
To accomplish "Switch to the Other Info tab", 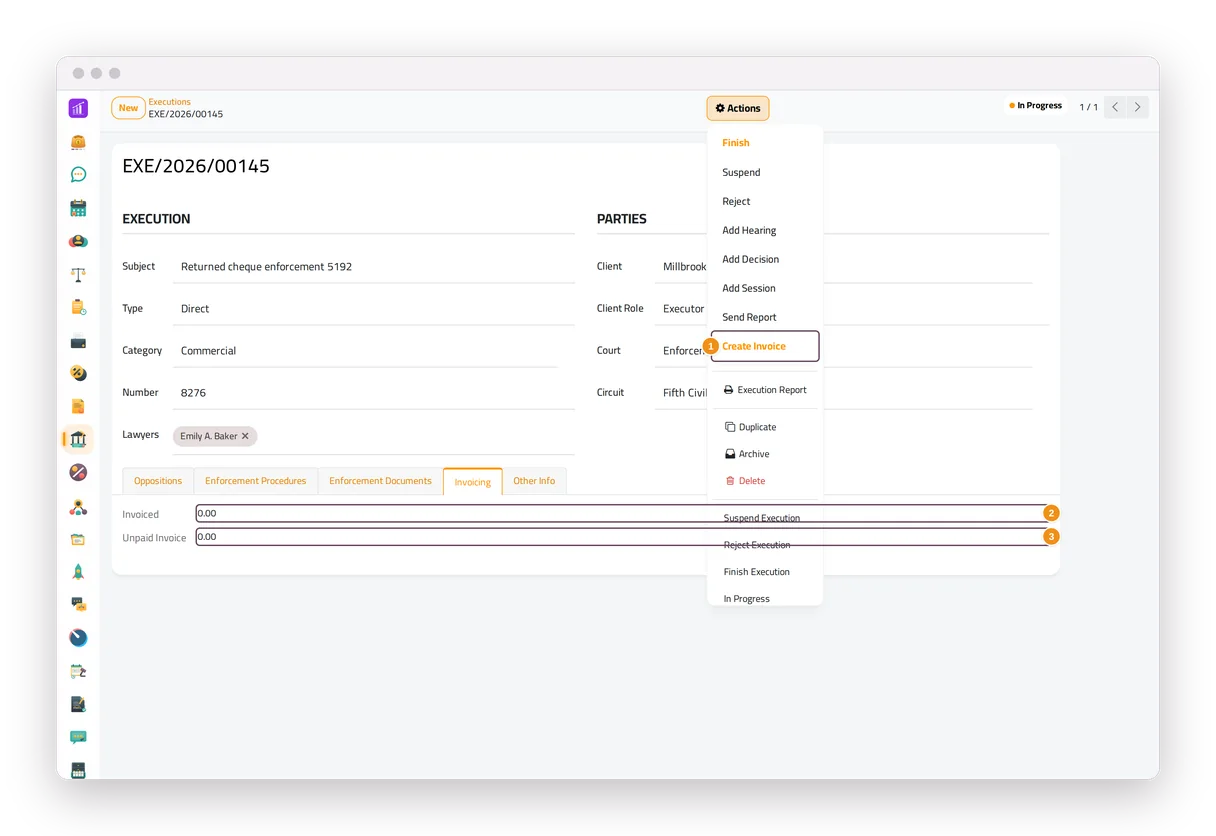I will pos(534,481).
